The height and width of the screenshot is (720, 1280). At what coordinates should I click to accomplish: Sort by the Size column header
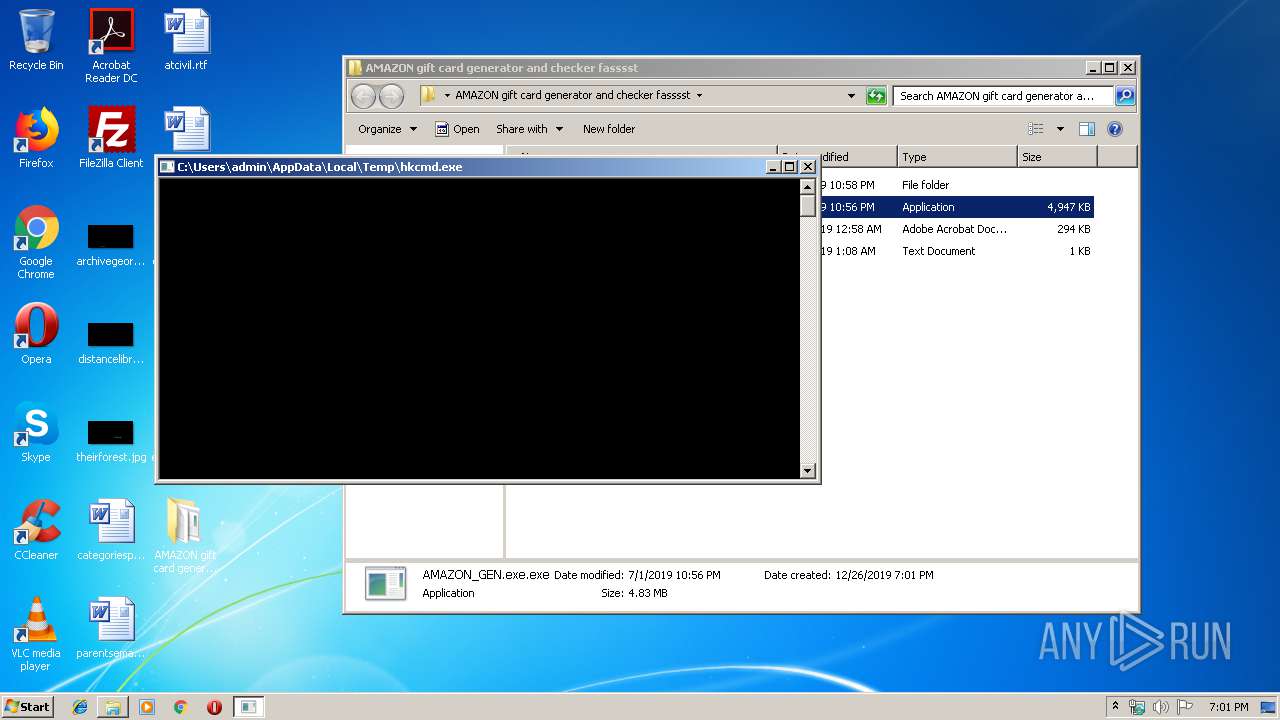pyautogui.click(x=1057, y=157)
